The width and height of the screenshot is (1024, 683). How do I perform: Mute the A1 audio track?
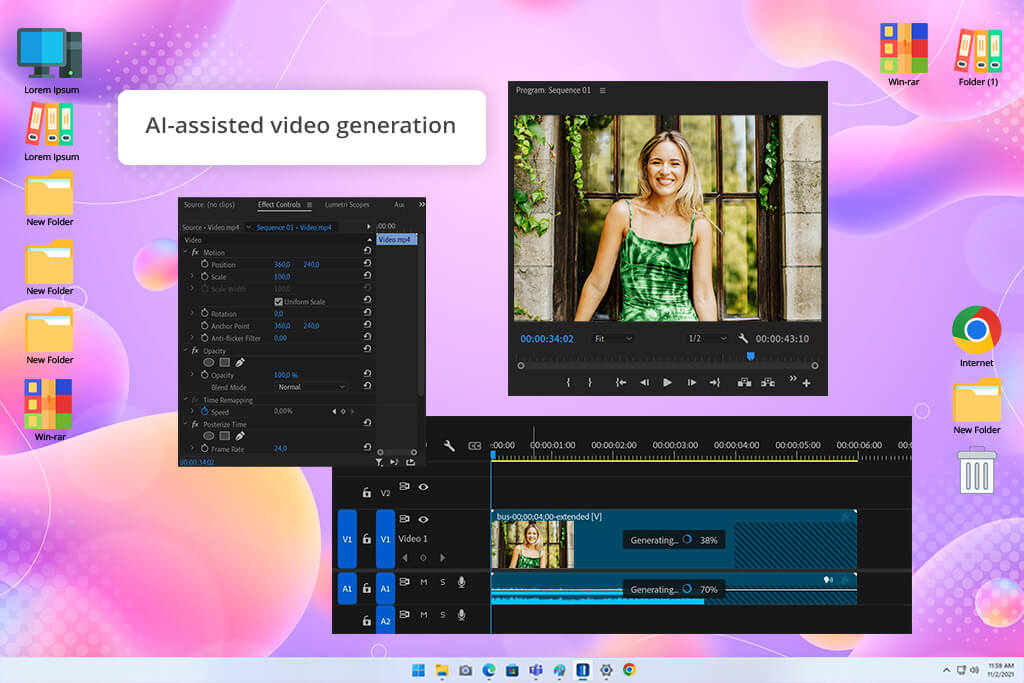(x=423, y=582)
